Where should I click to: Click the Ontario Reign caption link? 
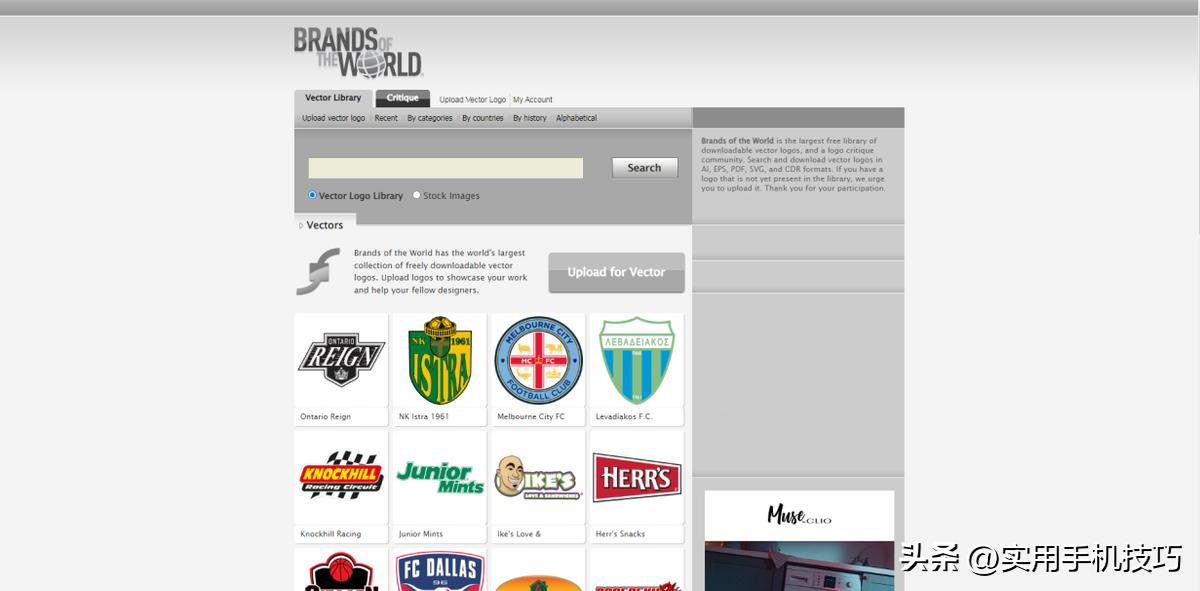pyautogui.click(x=326, y=417)
